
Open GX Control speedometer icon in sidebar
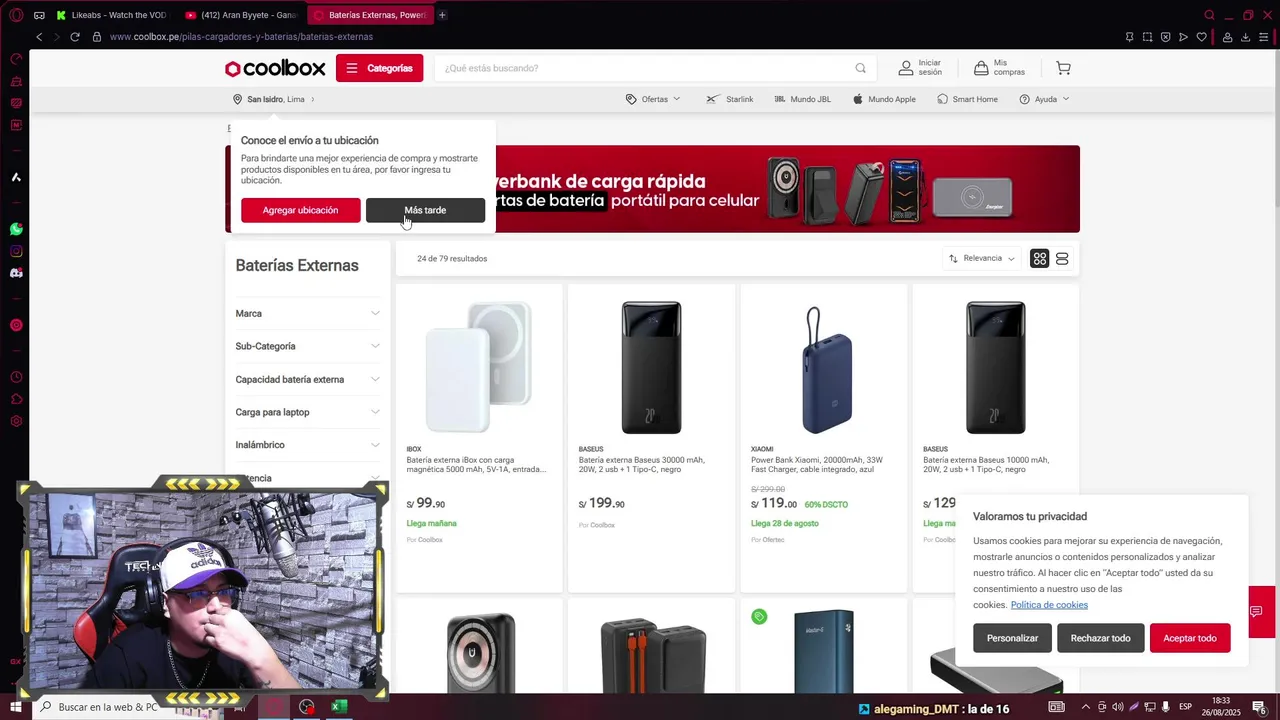click(x=16, y=59)
